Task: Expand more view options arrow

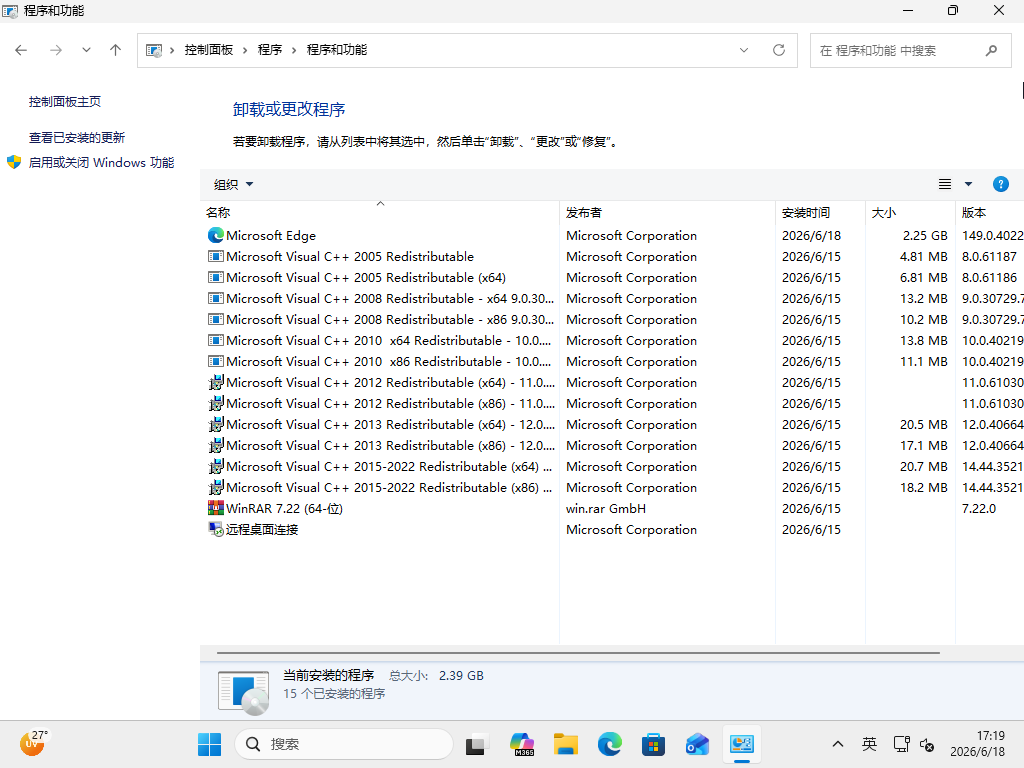Action: (968, 184)
